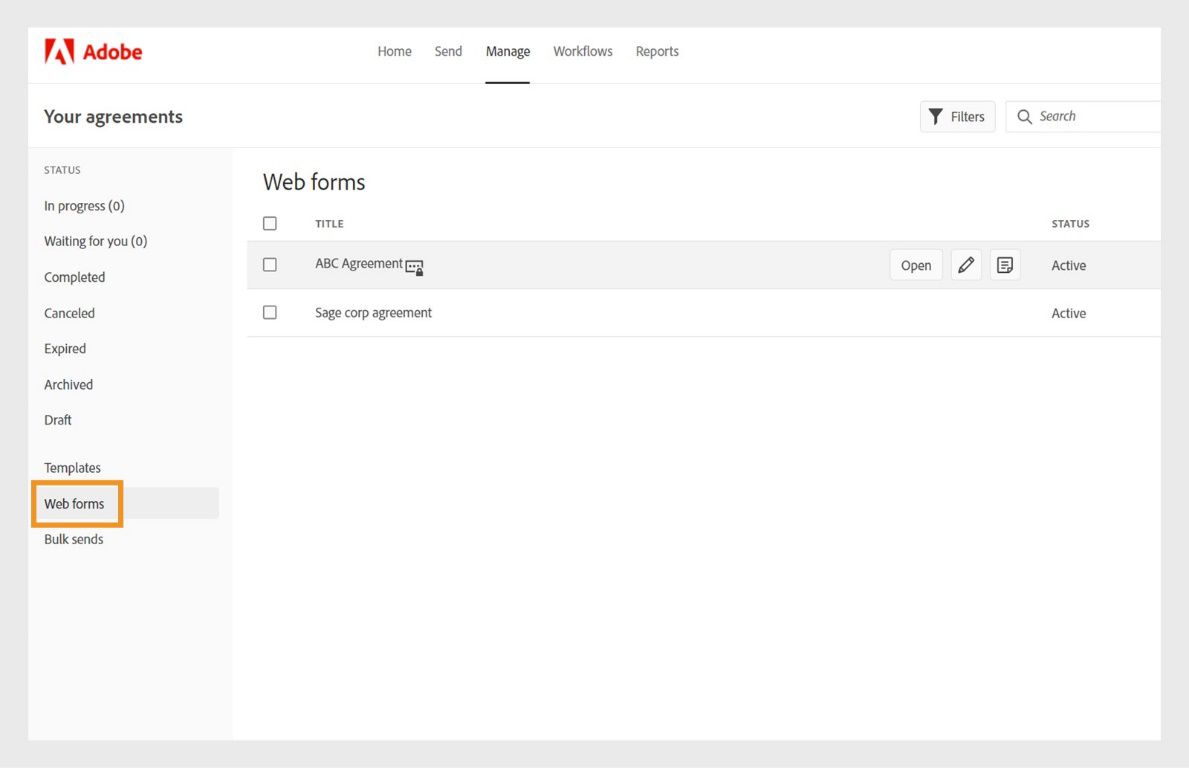Check the Sage corp agreement checkbox
The height and width of the screenshot is (768, 1189).
pyautogui.click(x=270, y=313)
